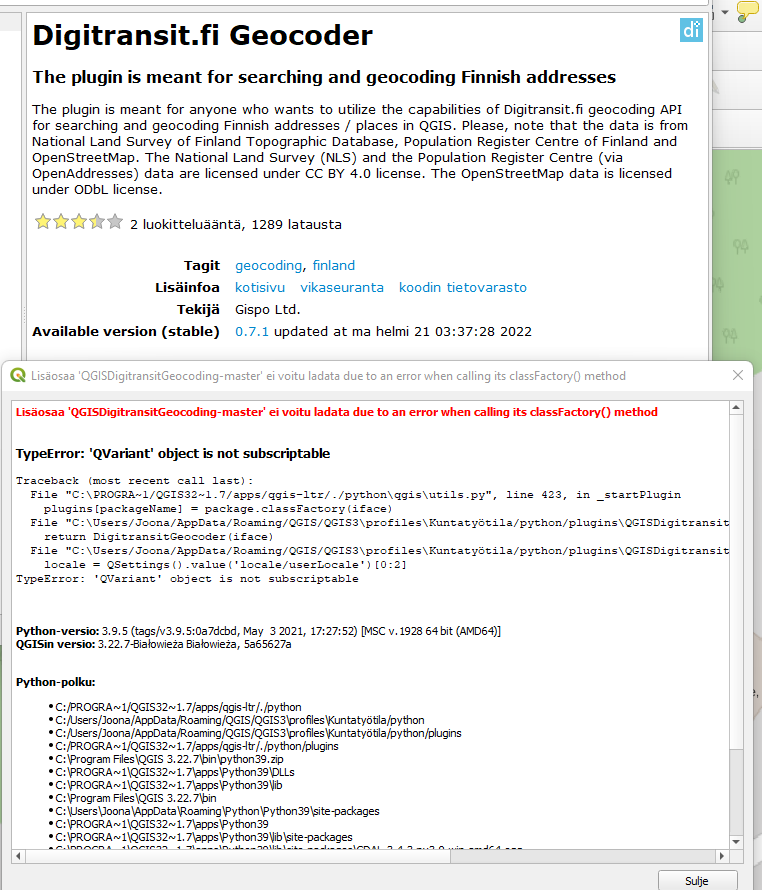Click the 'Python39\DLLs' path entry

pos(175,773)
